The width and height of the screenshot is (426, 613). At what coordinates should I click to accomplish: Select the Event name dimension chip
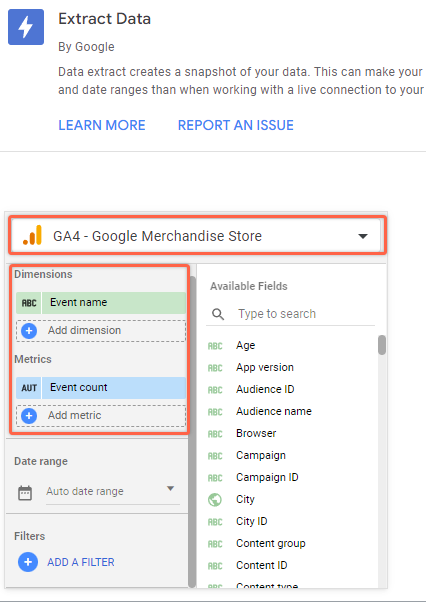[x=101, y=303]
